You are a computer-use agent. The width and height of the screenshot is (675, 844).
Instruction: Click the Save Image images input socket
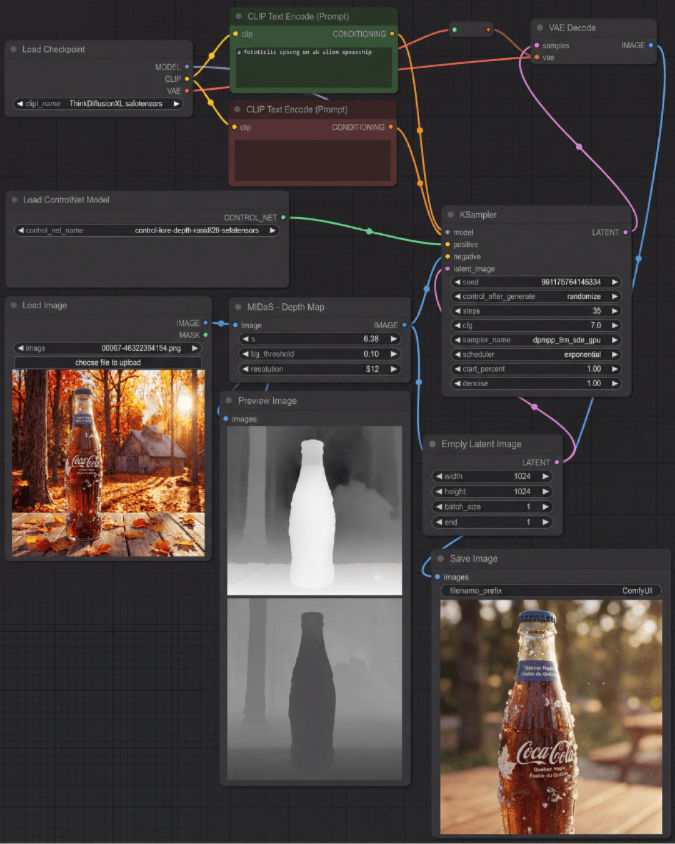click(x=437, y=577)
